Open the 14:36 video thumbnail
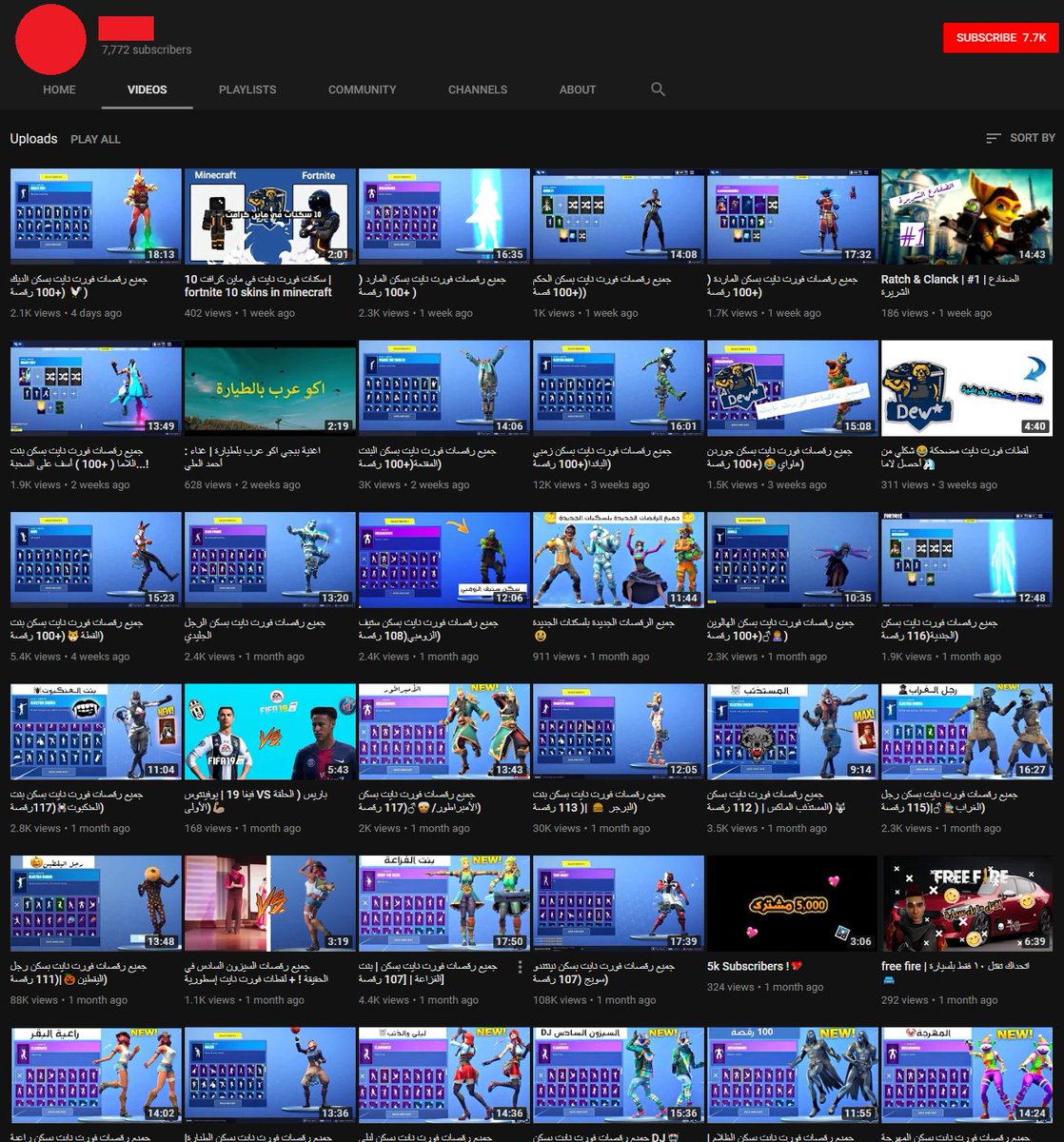Screen dimensions: 1064x1142 coord(444,1075)
